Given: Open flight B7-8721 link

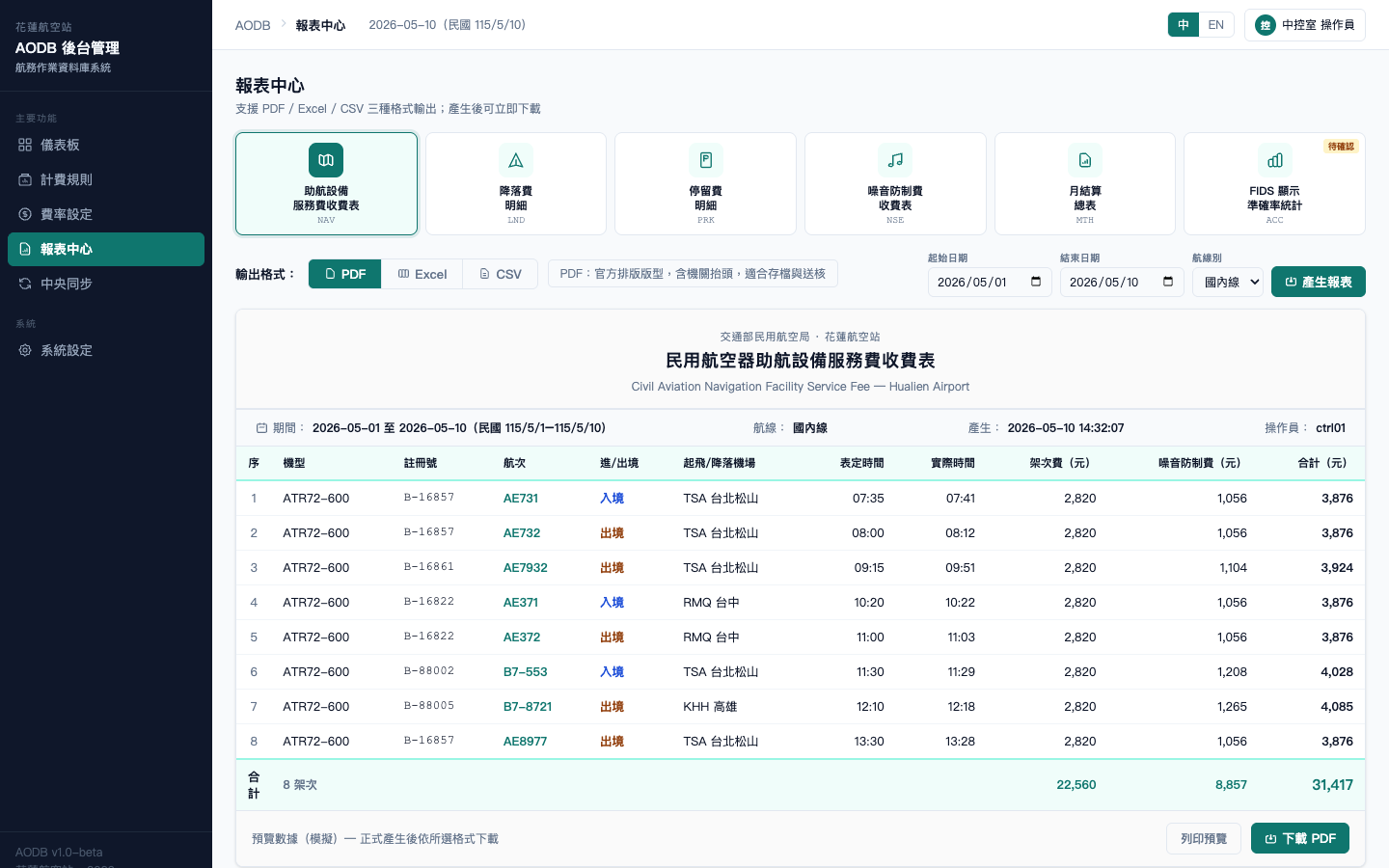Looking at the screenshot, I should tap(528, 707).
